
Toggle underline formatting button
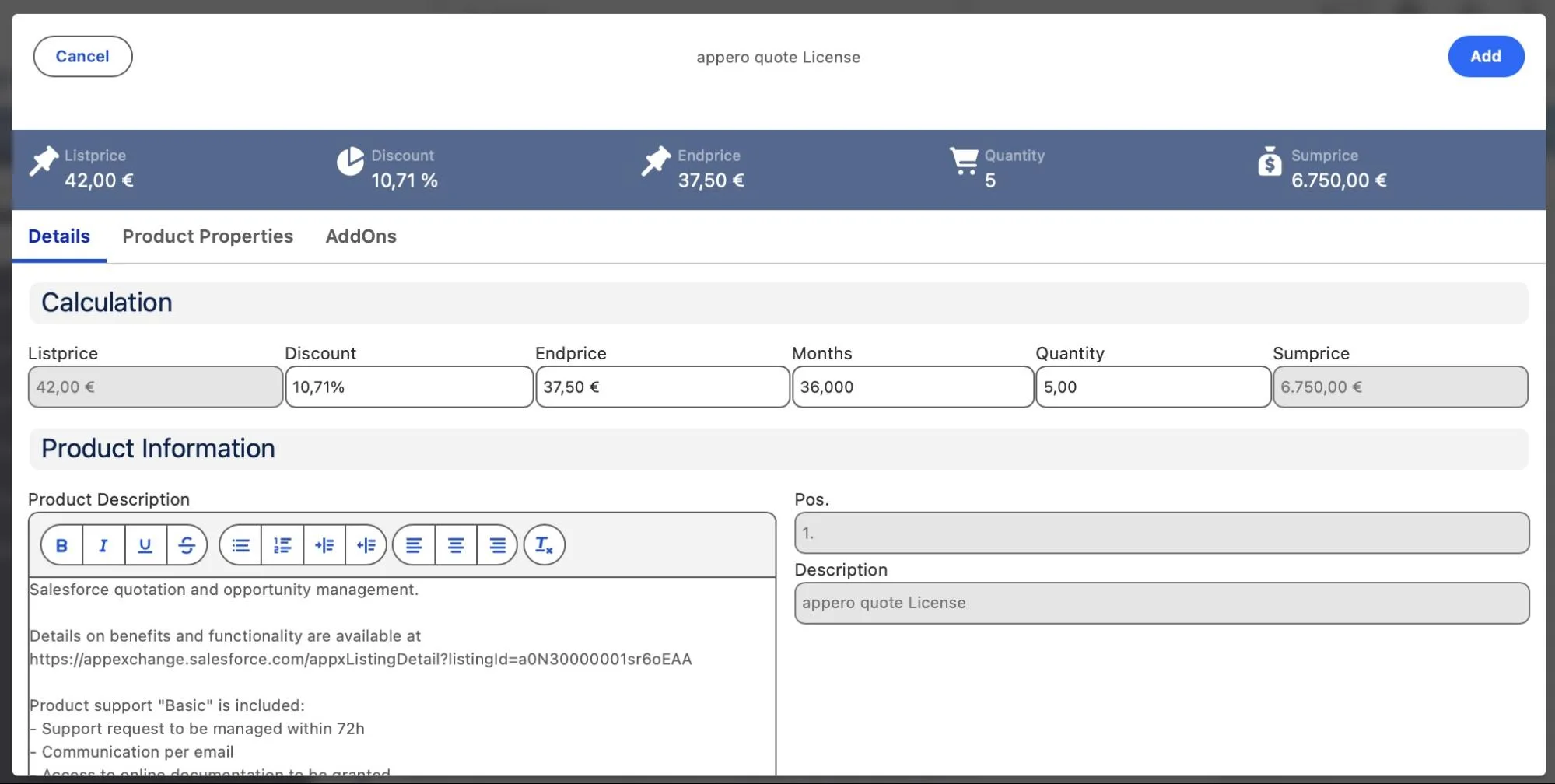pos(145,545)
